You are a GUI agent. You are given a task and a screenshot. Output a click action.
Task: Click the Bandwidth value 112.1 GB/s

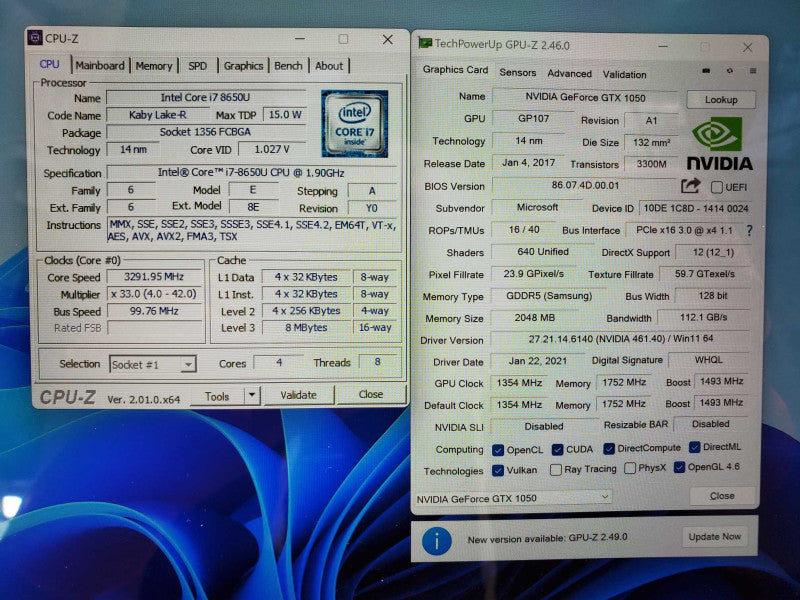tap(704, 317)
